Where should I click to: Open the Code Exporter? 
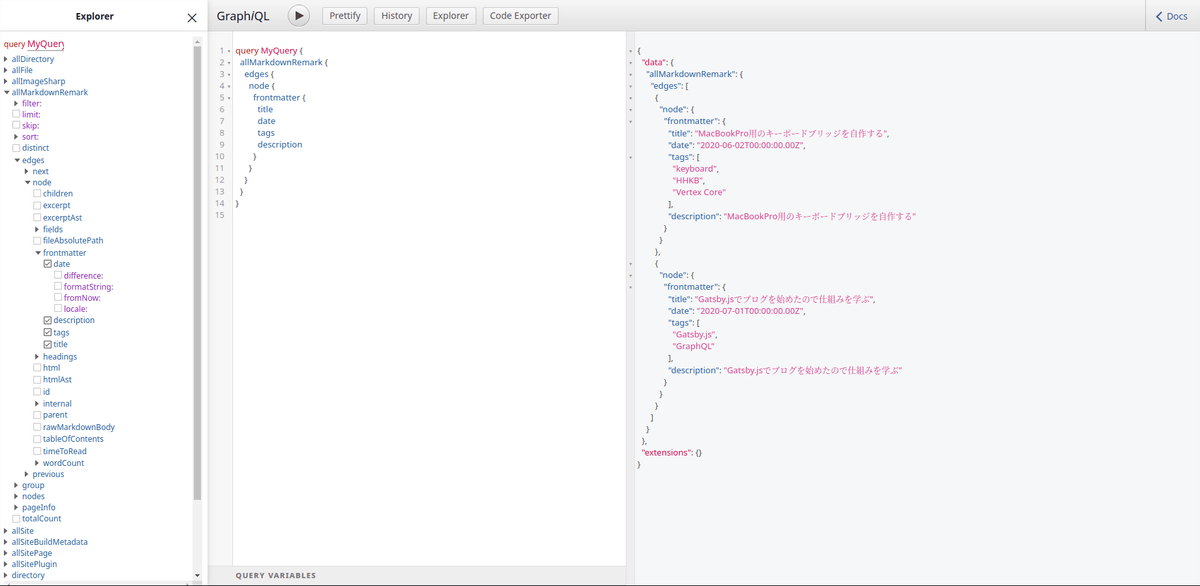tap(520, 15)
